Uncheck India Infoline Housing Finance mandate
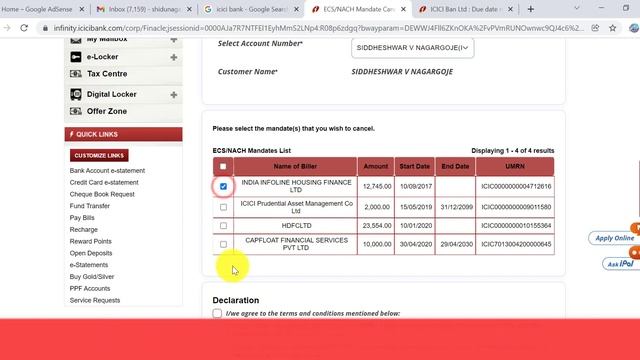This screenshot has width=640, height=360. coord(223,187)
